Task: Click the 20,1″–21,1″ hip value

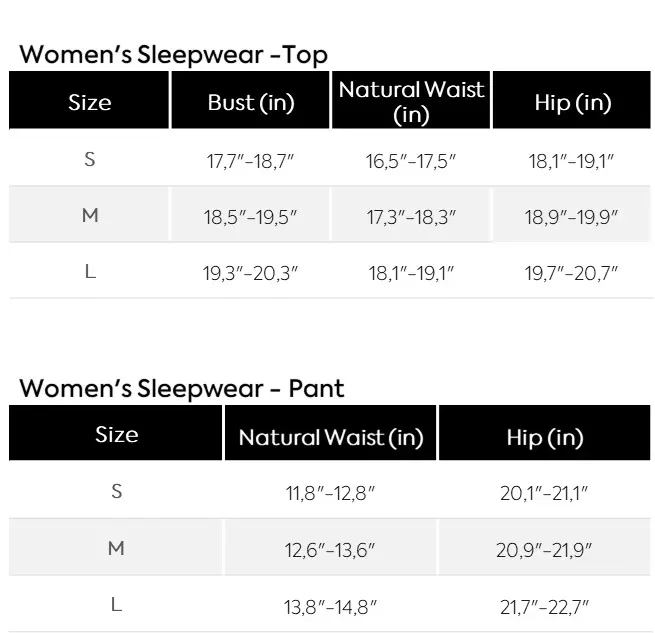Action: click(x=545, y=492)
